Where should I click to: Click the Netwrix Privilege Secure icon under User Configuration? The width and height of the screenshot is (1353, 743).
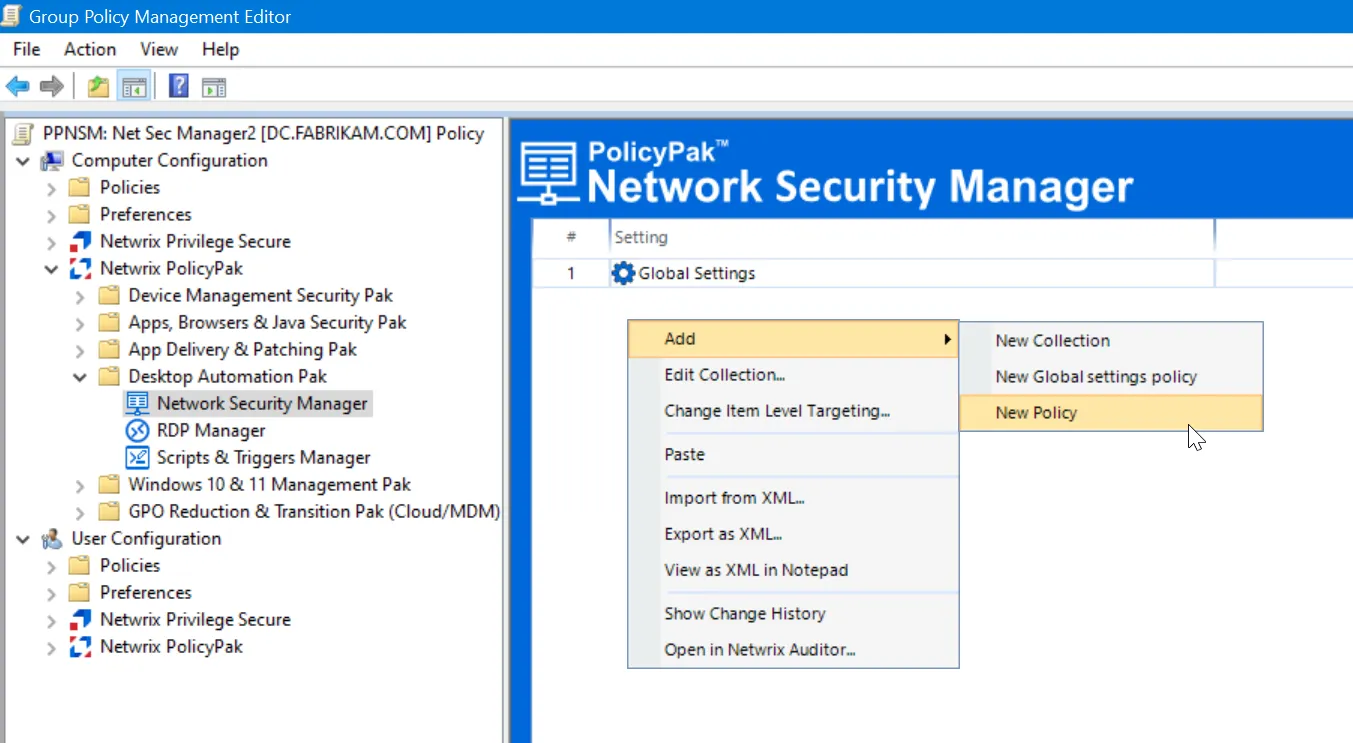pyautogui.click(x=80, y=620)
